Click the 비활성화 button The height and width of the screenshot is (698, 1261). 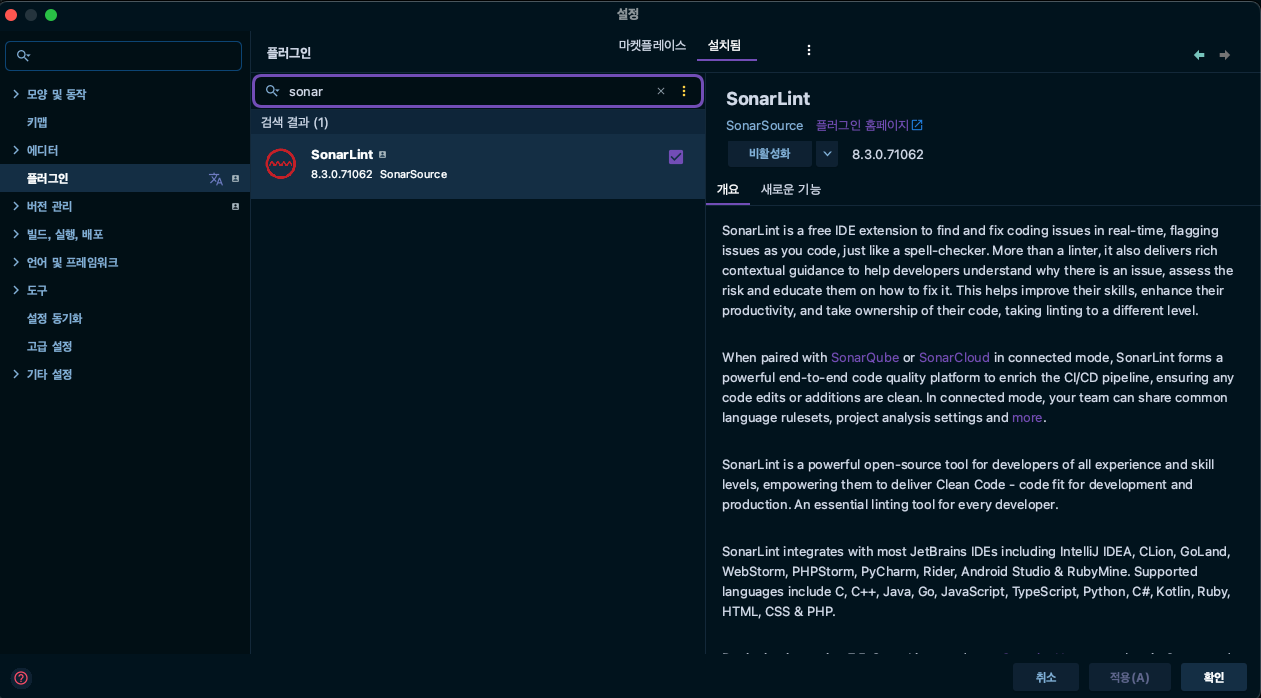pos(769,154)
